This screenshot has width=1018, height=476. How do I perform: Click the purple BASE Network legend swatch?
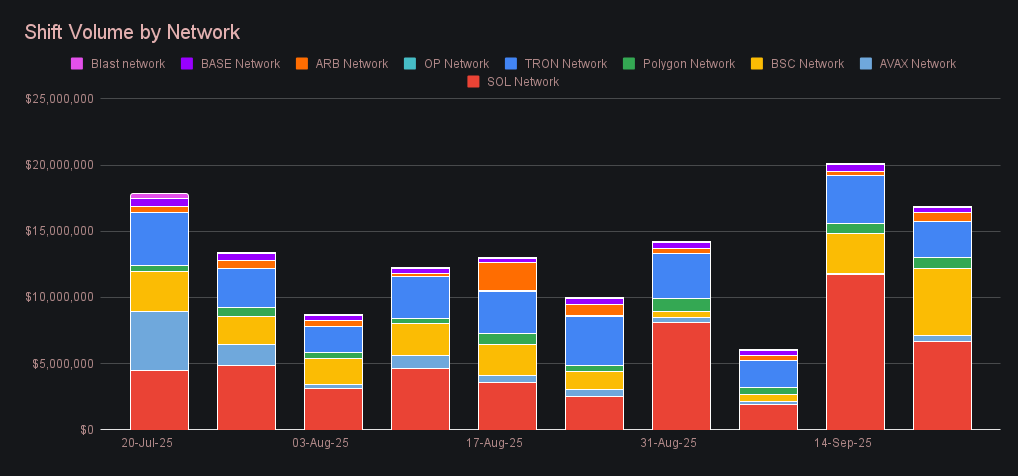(186, 64)
